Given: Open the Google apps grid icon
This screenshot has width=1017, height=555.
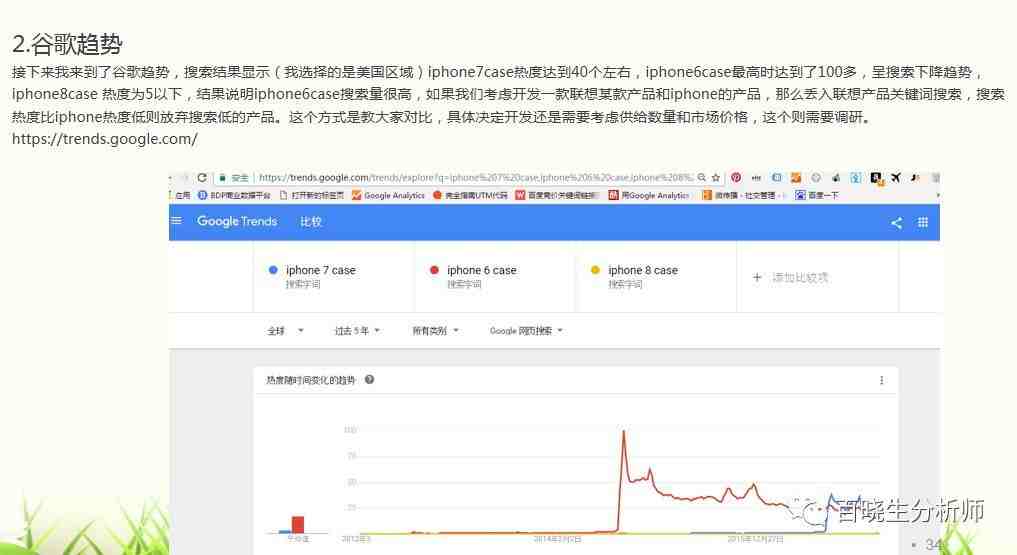Looking at the screenshot, I should (x=923, y=222).
